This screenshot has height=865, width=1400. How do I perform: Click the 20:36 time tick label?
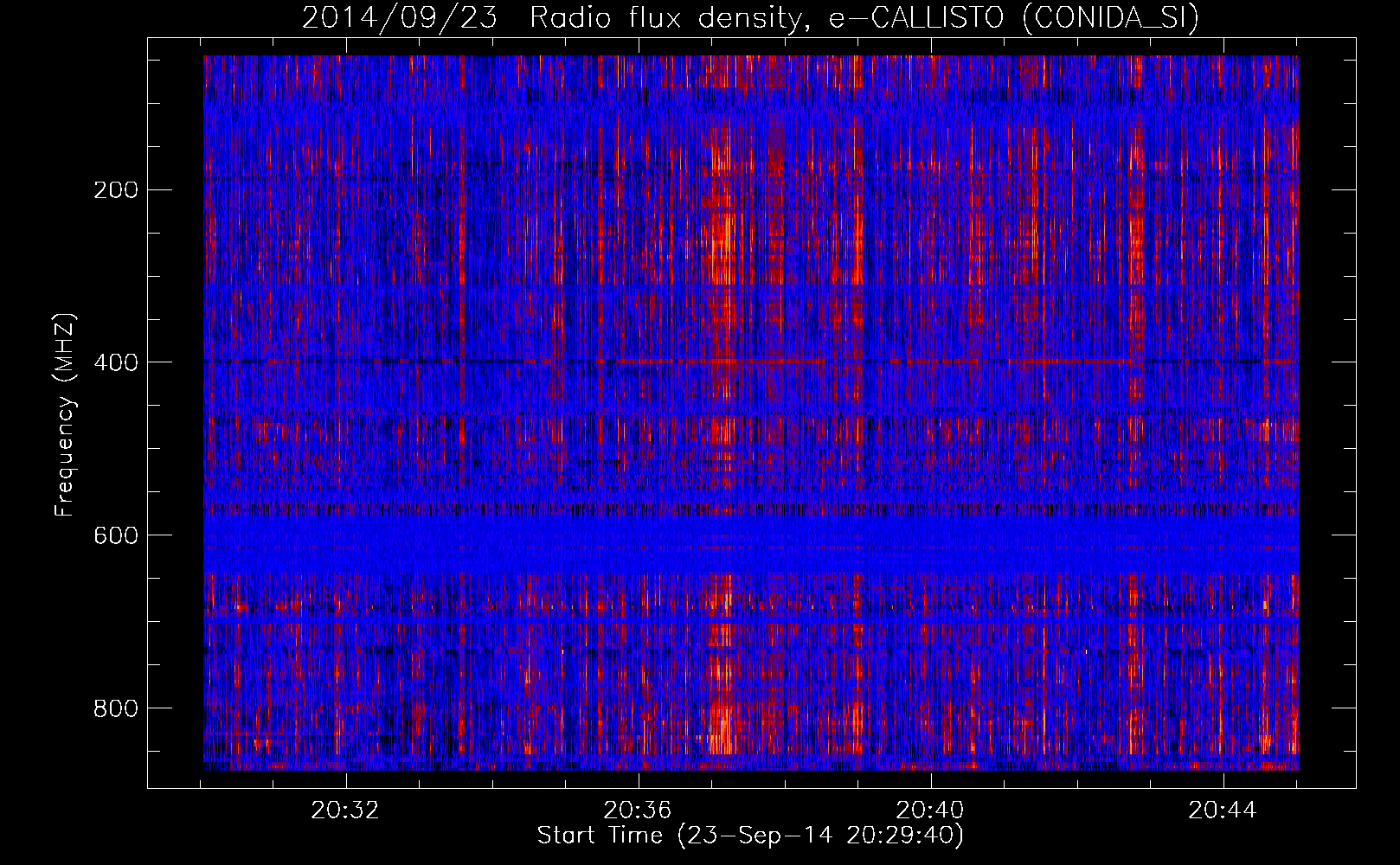point(638,811)
